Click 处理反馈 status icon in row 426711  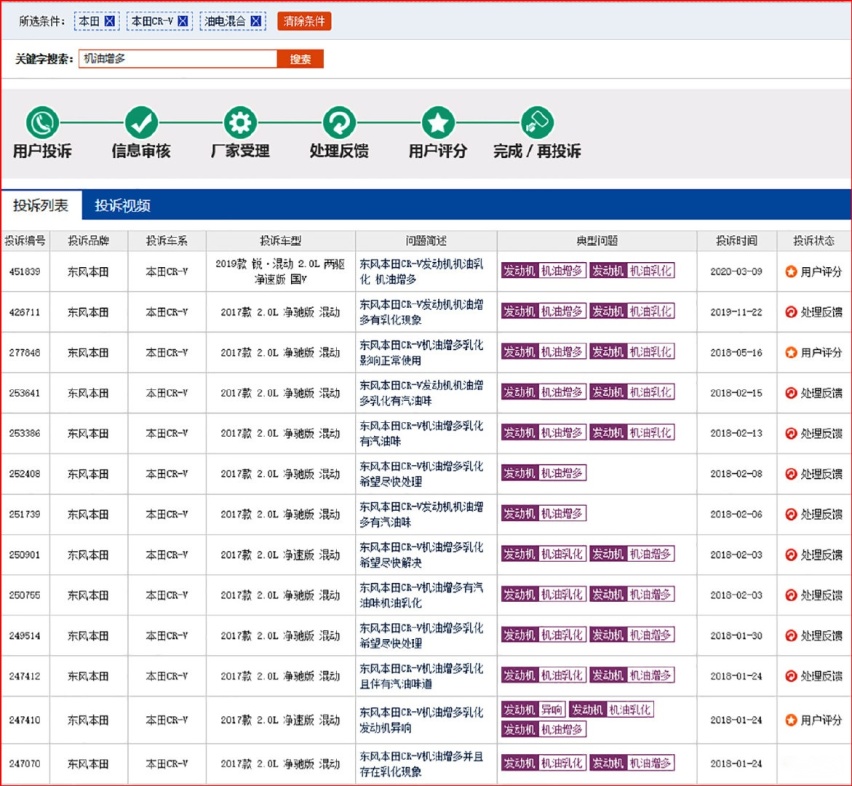pos(791,312)
